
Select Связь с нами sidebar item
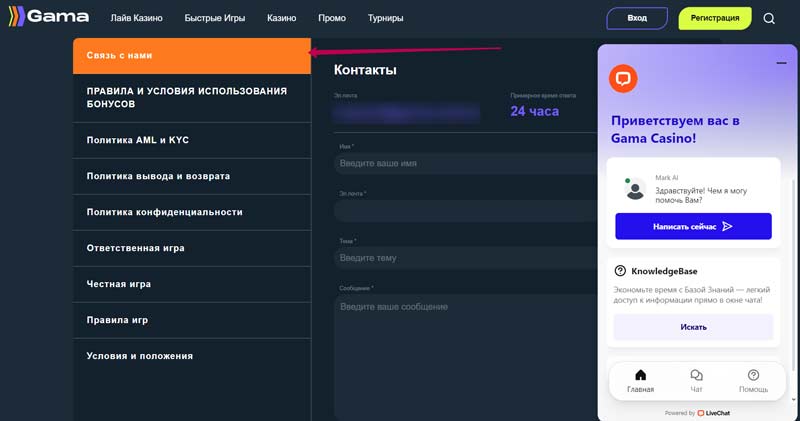192,56
